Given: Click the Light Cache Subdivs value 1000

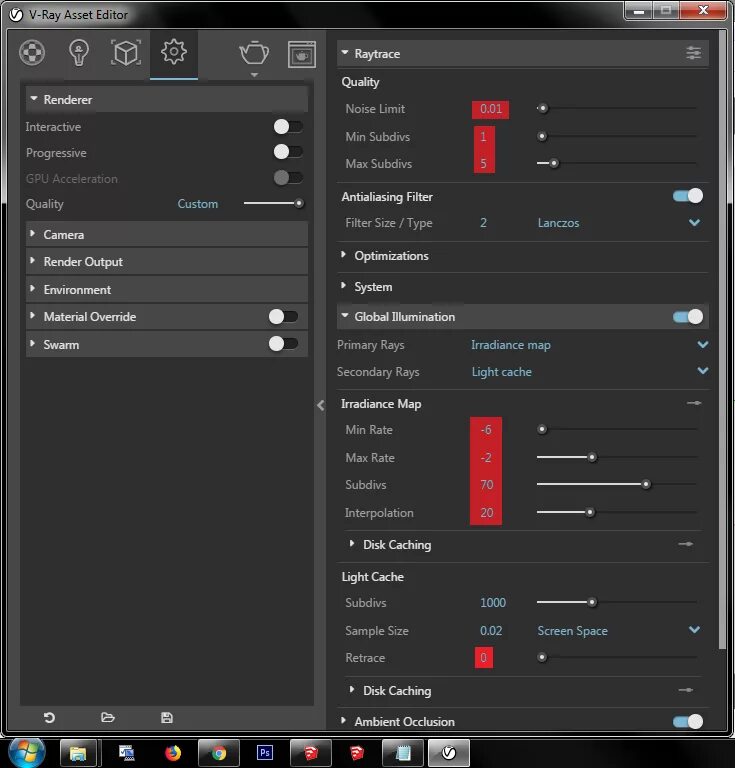Looking at the screenshot, I should [493, 602].
